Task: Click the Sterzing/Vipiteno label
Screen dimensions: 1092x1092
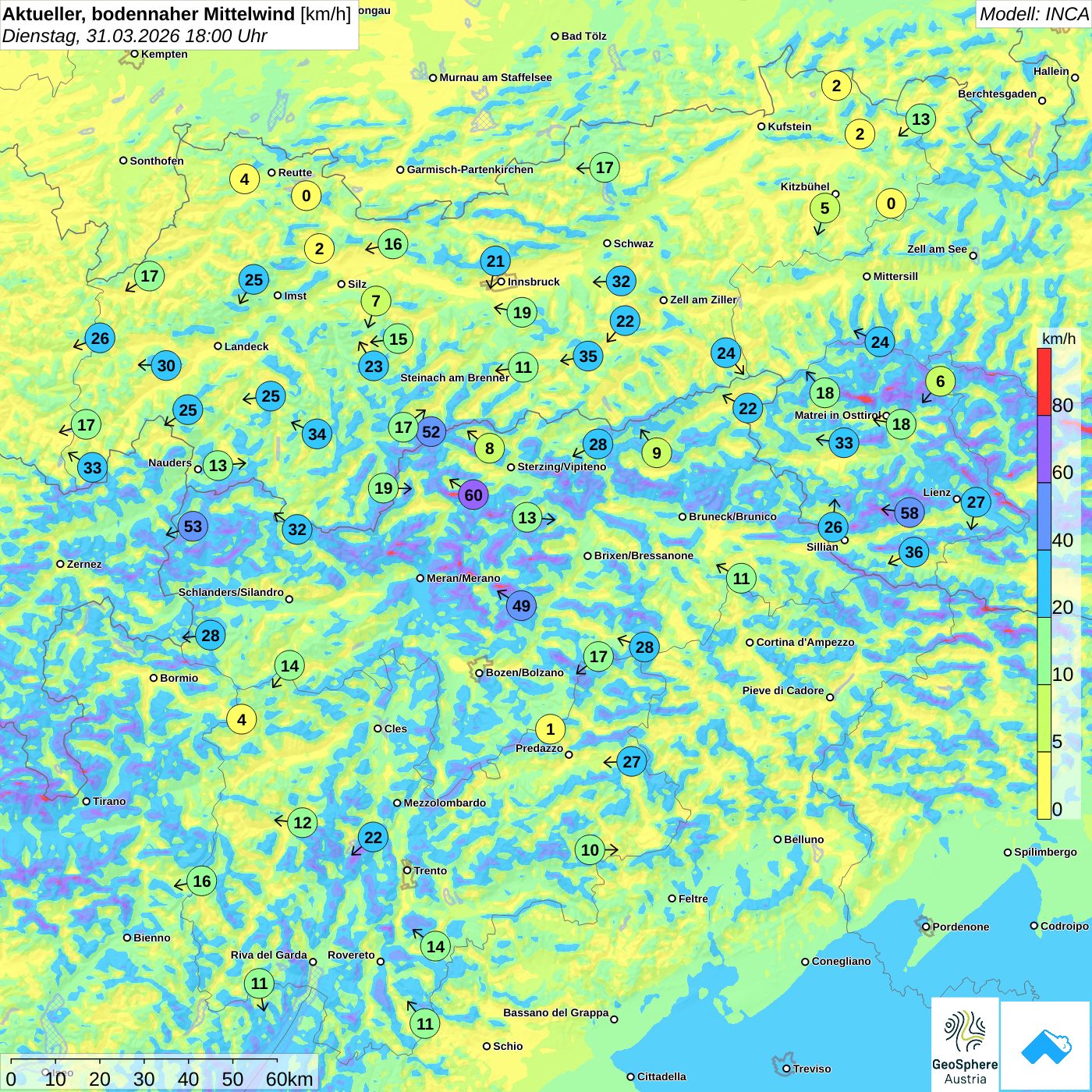Action: (x=562, y=466)
